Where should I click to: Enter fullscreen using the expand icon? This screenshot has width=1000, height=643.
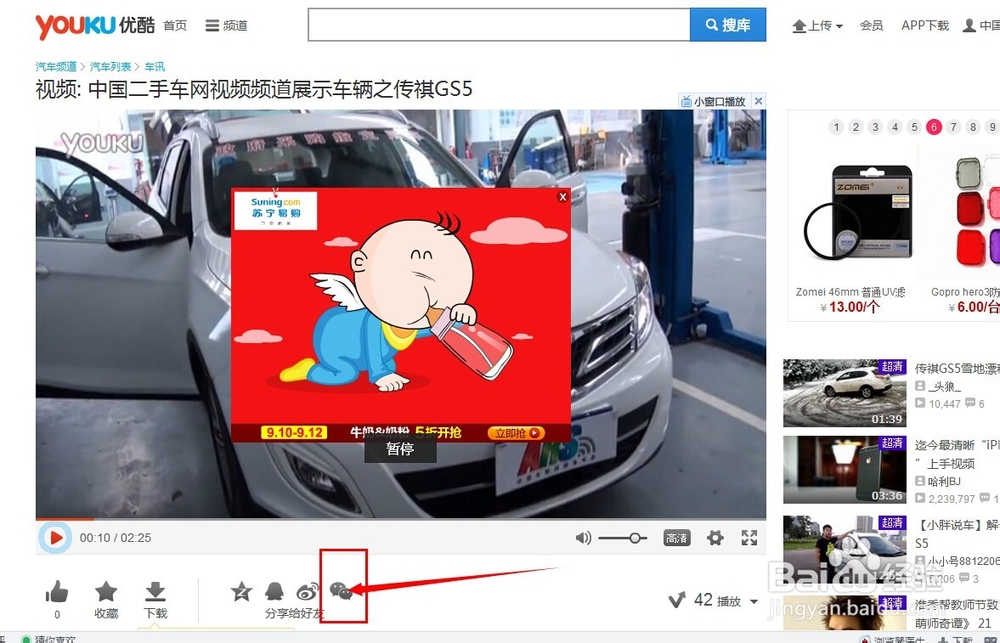pyautogui.click(x=749, y=537)
